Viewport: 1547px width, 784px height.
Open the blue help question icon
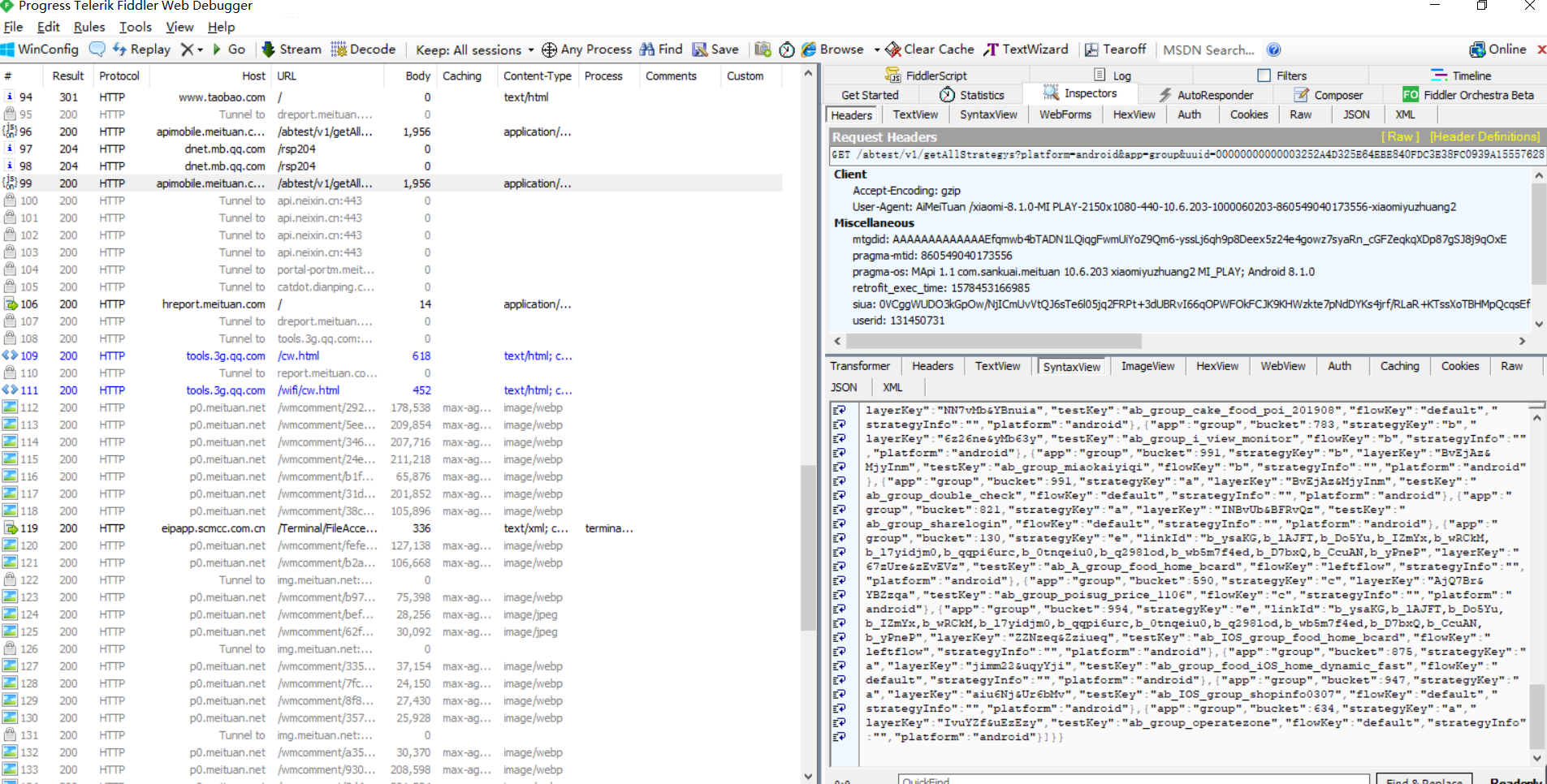(1274, 50)
